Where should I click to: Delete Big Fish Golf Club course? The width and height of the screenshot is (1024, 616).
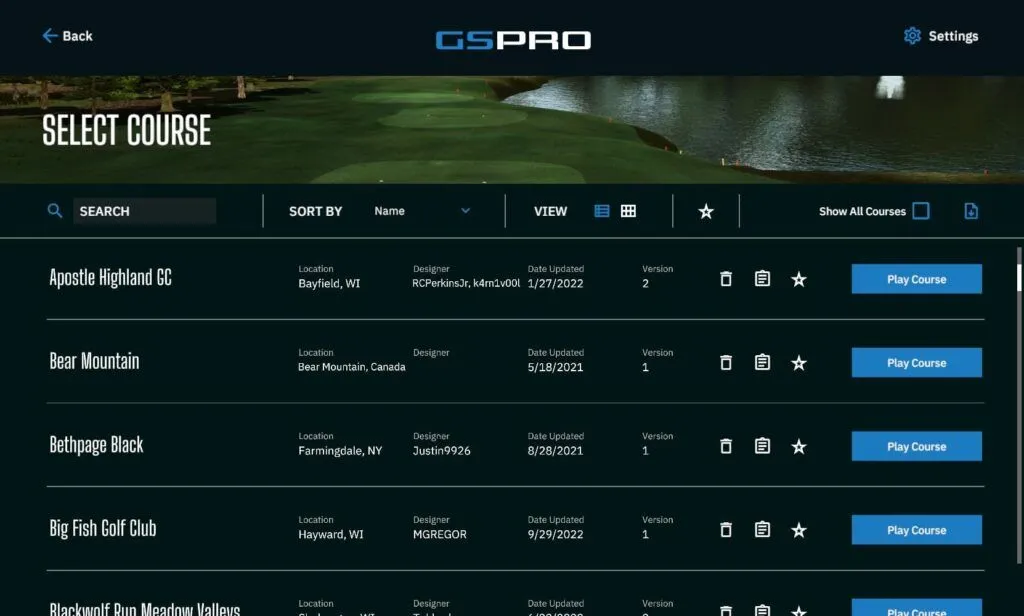click(726, 530)
